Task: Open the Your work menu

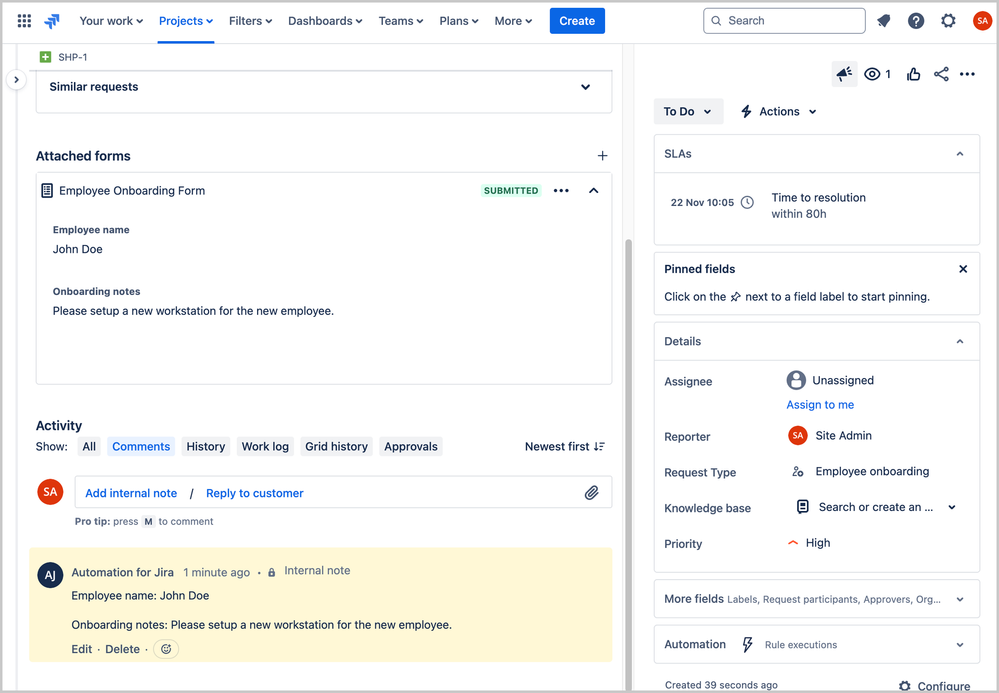Action: [111, 21]
